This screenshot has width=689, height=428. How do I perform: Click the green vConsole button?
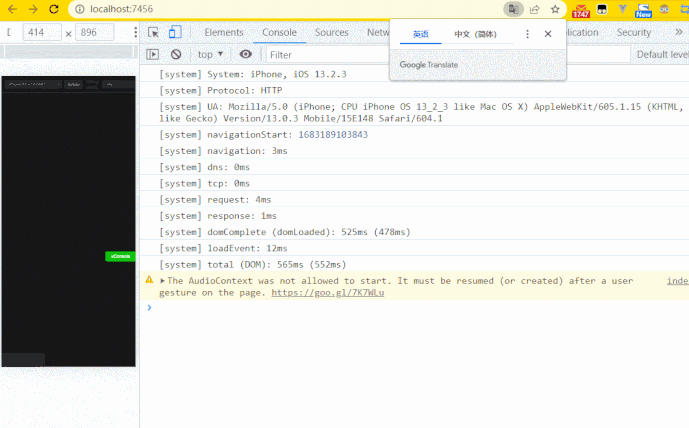[120, 256]
